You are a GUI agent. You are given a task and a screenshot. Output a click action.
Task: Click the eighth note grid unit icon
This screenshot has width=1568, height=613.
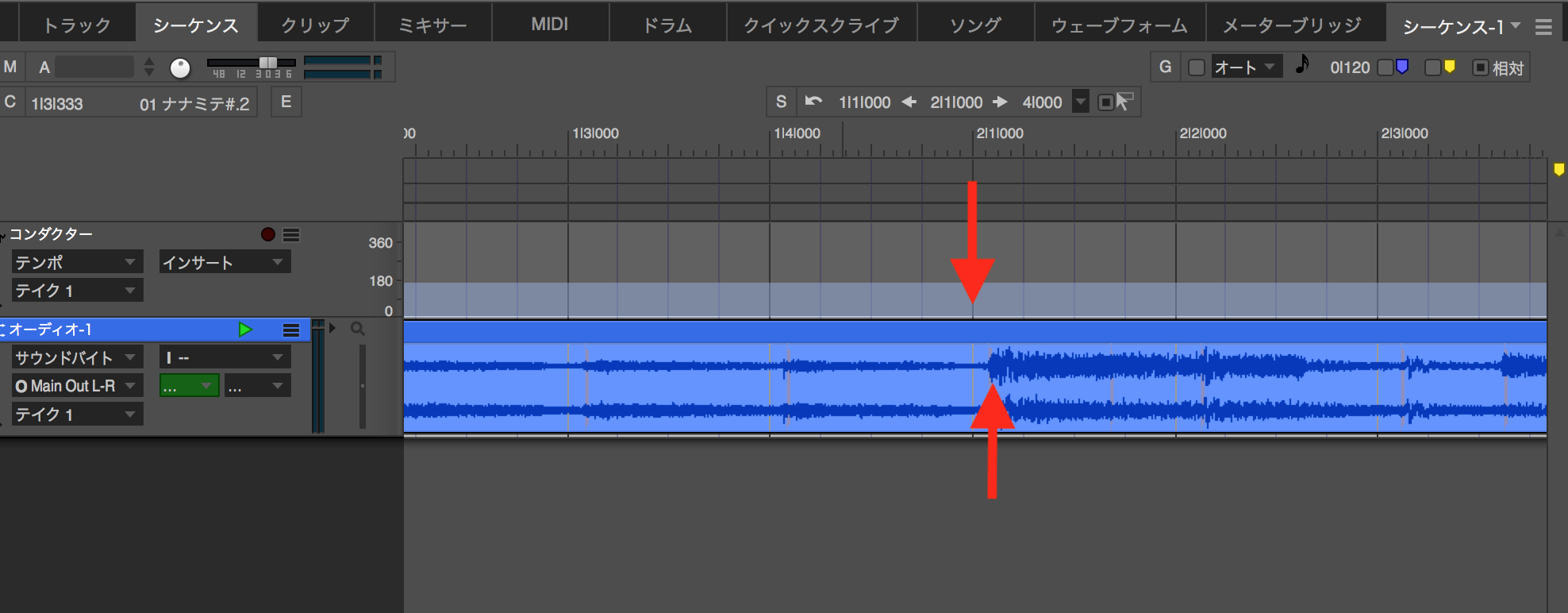1301,65
